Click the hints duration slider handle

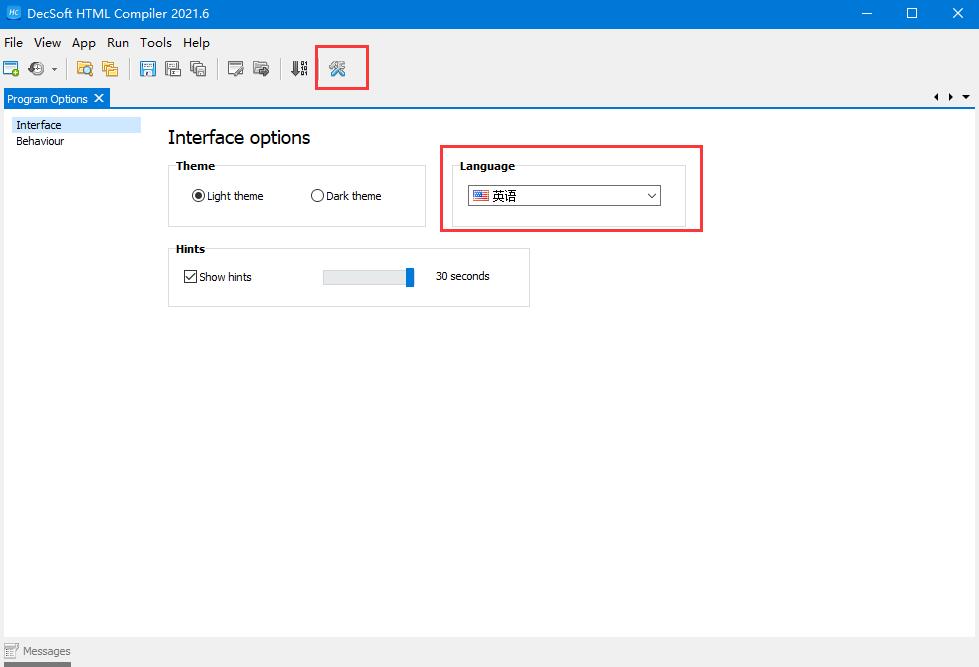(410, 277)
